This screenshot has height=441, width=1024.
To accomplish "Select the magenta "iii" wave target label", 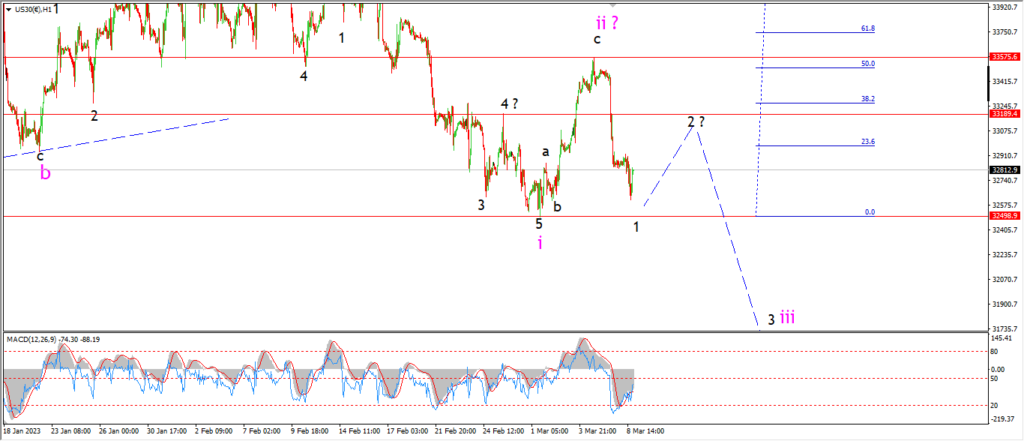I will [x=788, y=318].
